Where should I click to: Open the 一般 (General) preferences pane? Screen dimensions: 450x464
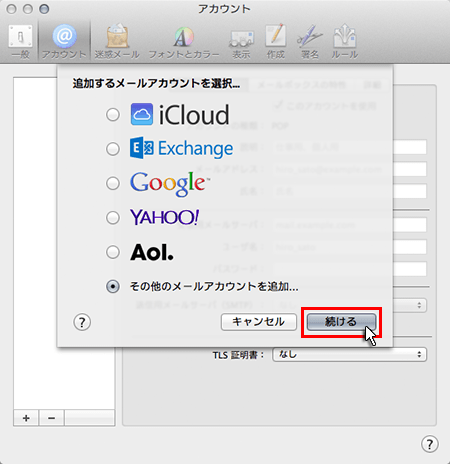point(20,41)
